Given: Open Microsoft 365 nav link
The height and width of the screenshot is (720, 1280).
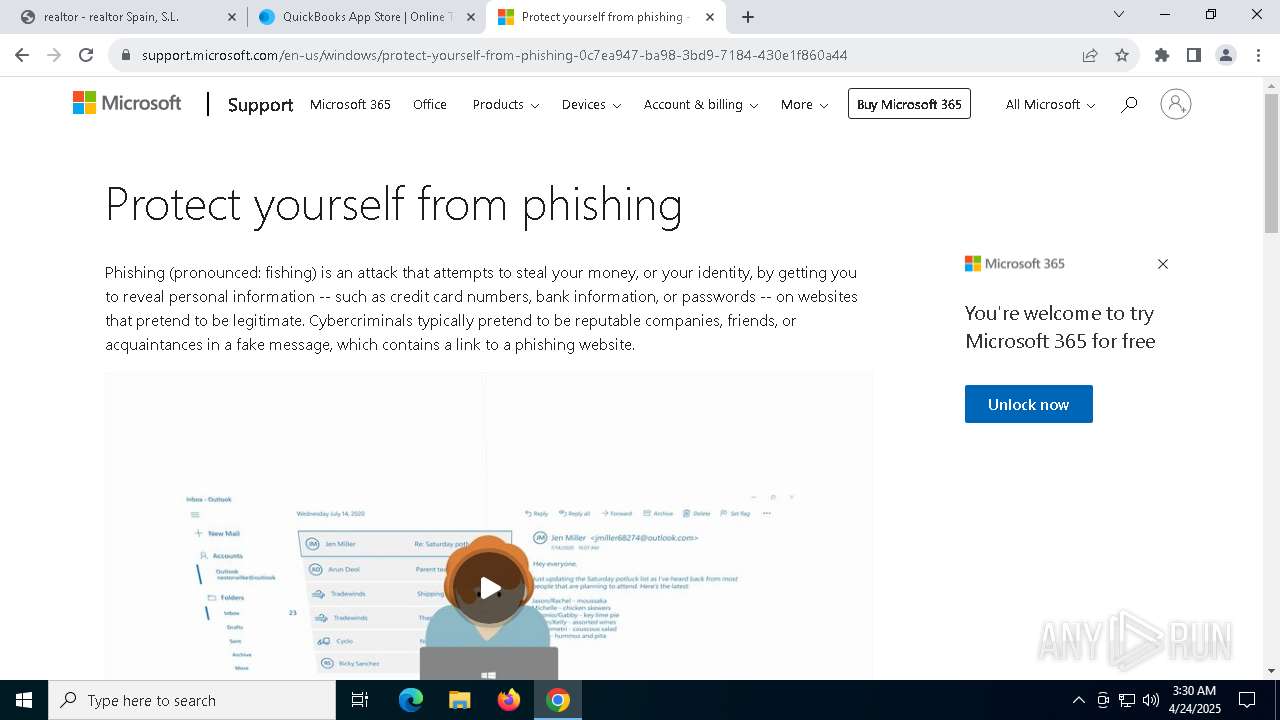Looking at the screenshot, I should coord(350,104).
